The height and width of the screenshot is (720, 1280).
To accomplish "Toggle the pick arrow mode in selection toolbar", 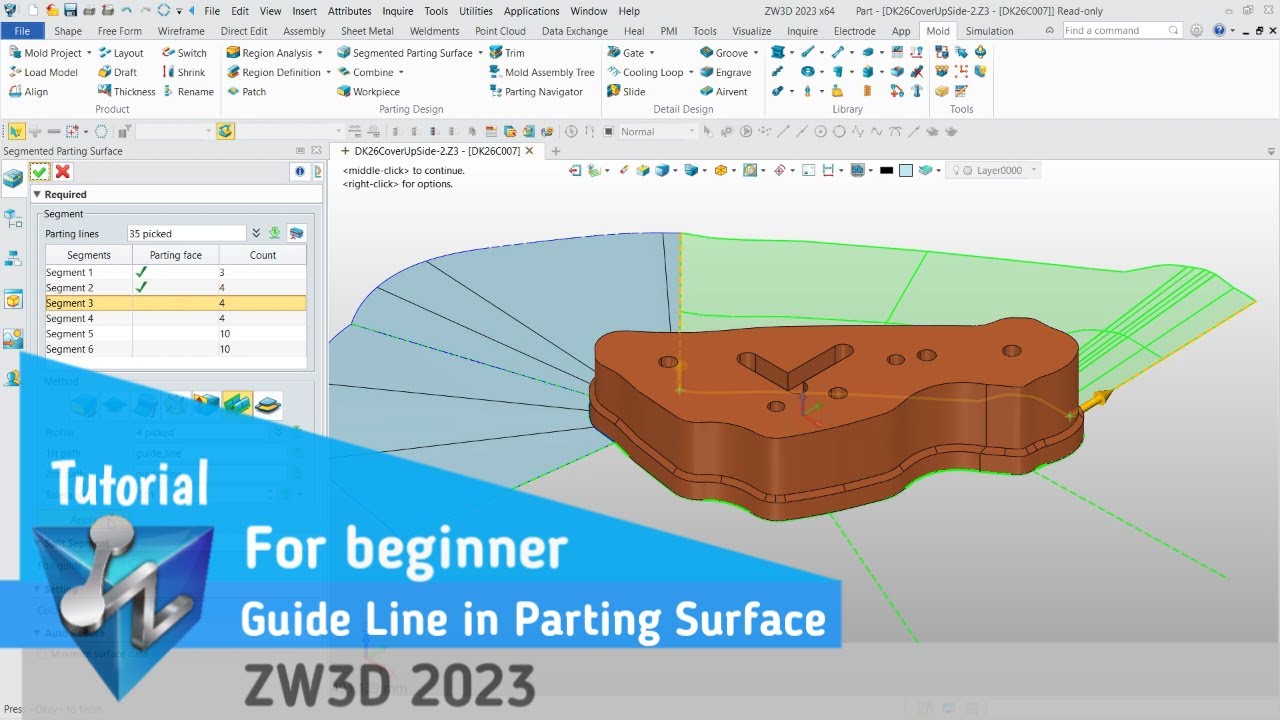I will pos(15,131).
